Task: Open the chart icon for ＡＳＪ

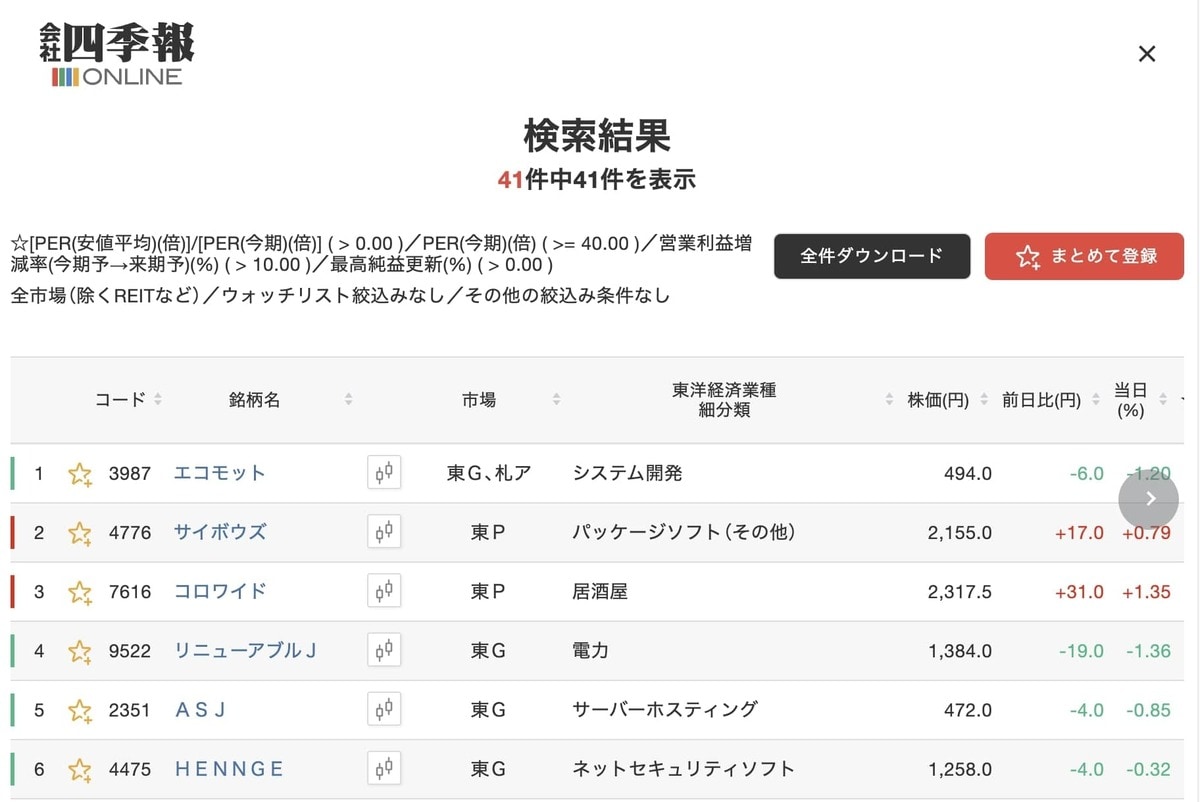Action: pos(384,709)
